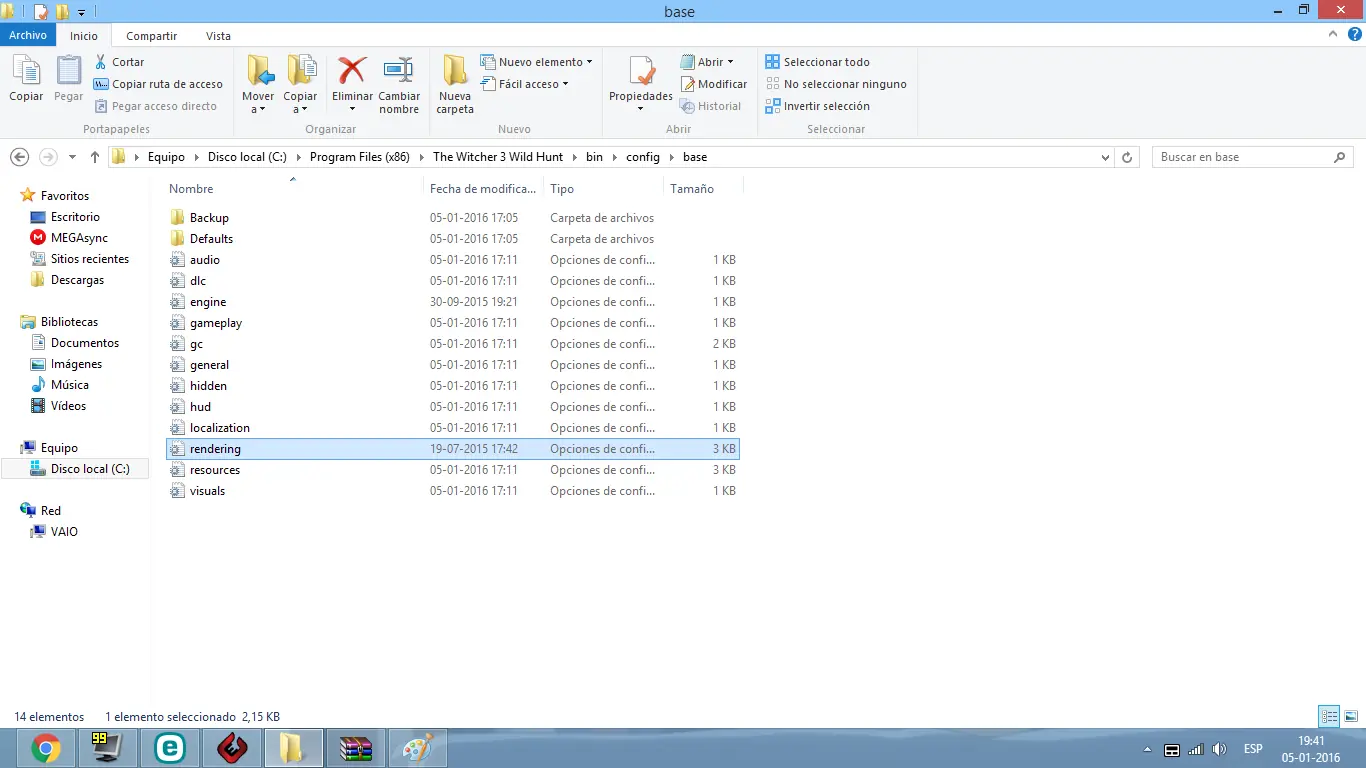Image resolution: width=1366 pixels, height=768 pixels.
Task: Switch to the Compartir ribbon tab
Action: [x=152, y=36]
